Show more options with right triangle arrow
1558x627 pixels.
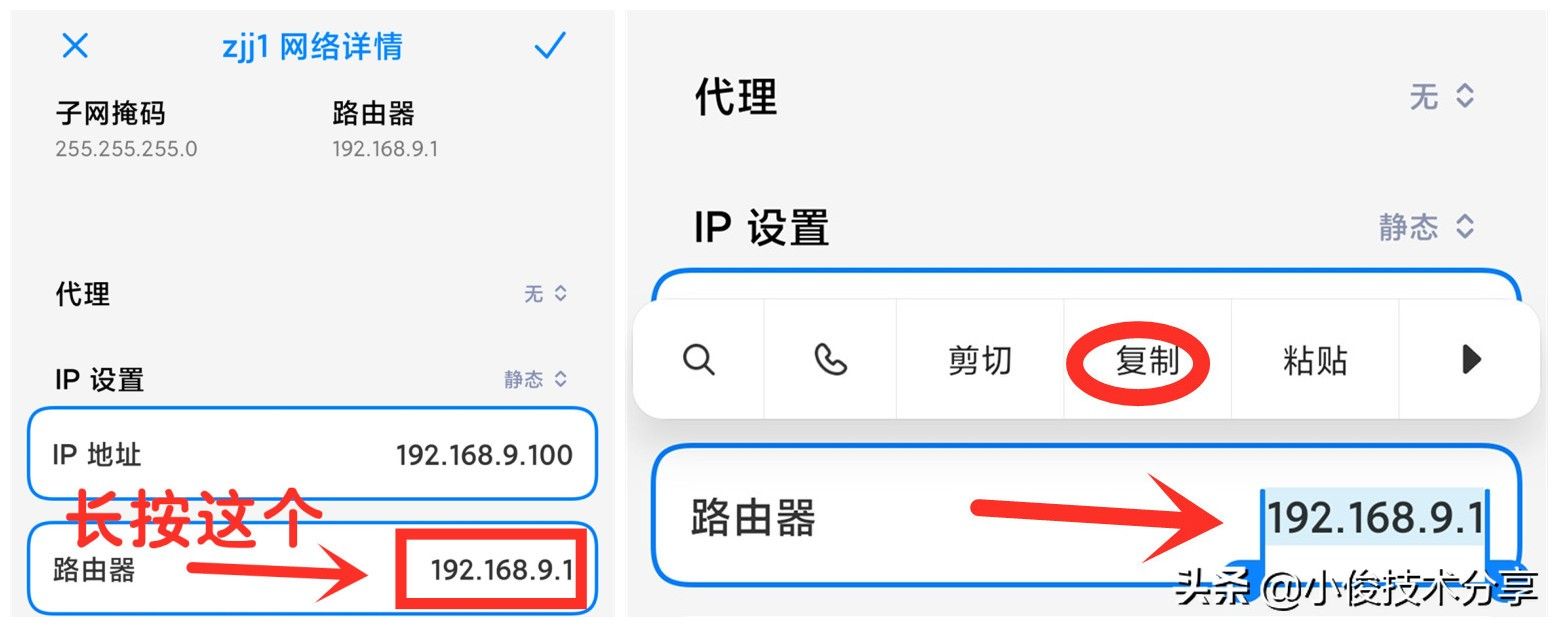(1470, 359)
